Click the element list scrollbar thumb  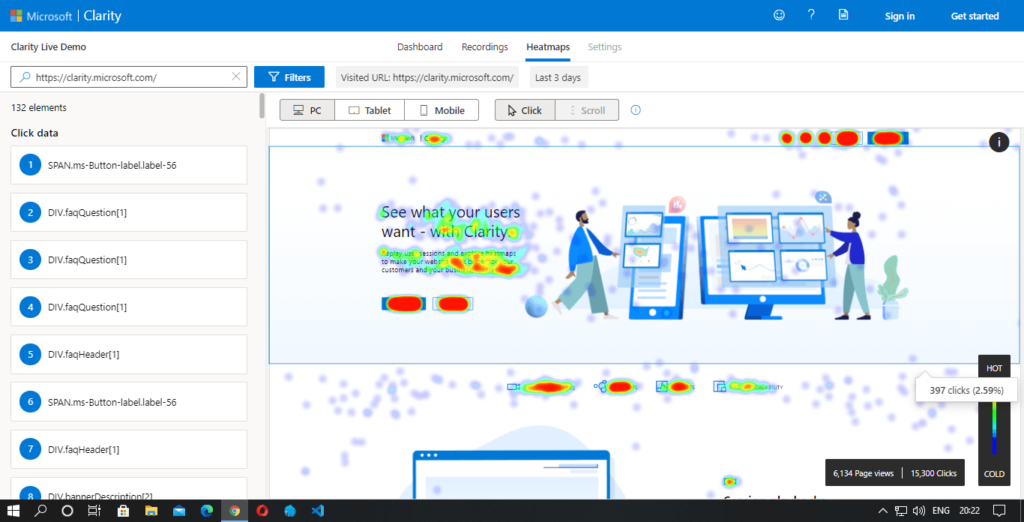click(262, 106)
